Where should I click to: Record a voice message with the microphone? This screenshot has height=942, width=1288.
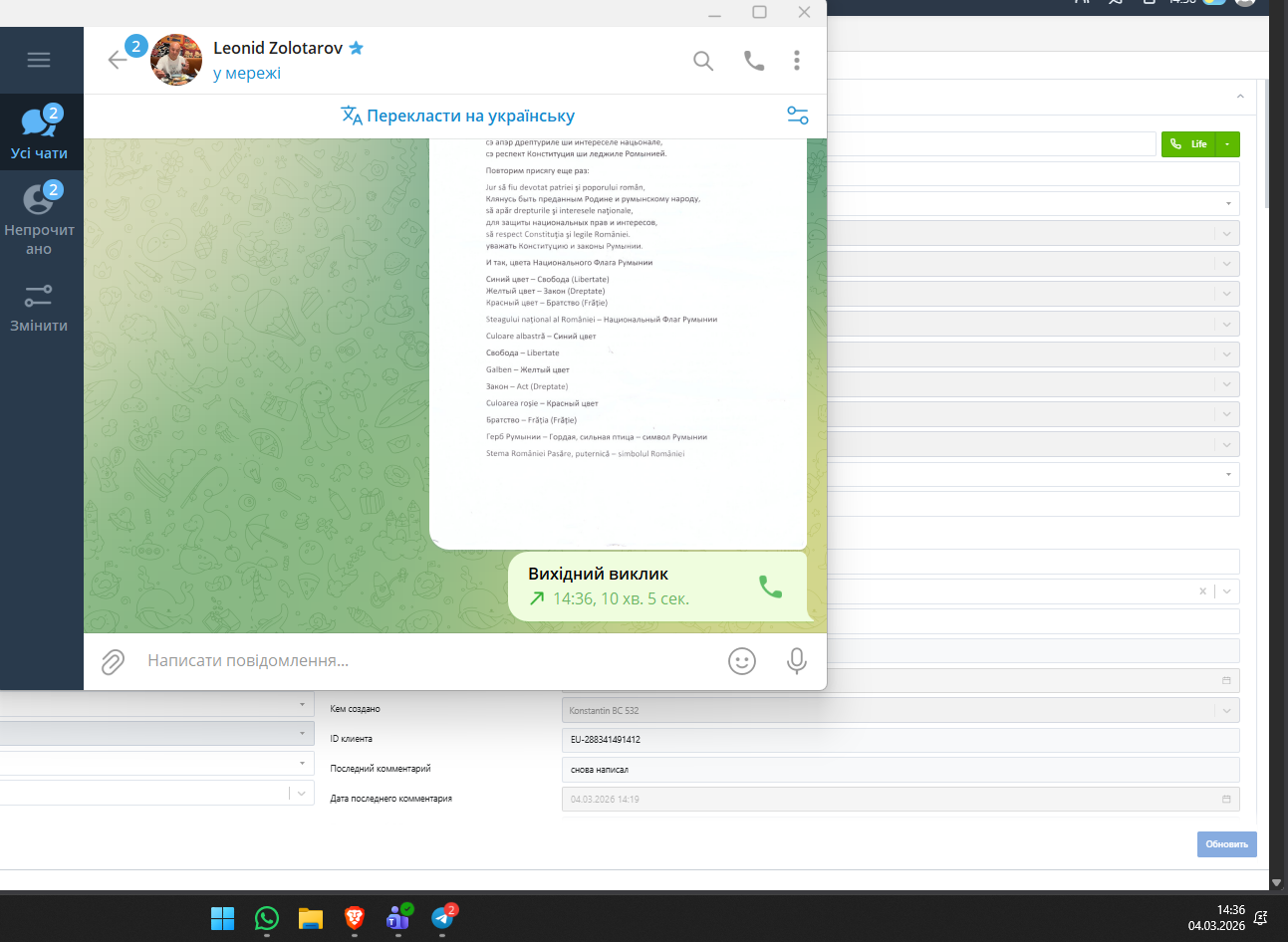click(x=797, y=661)
